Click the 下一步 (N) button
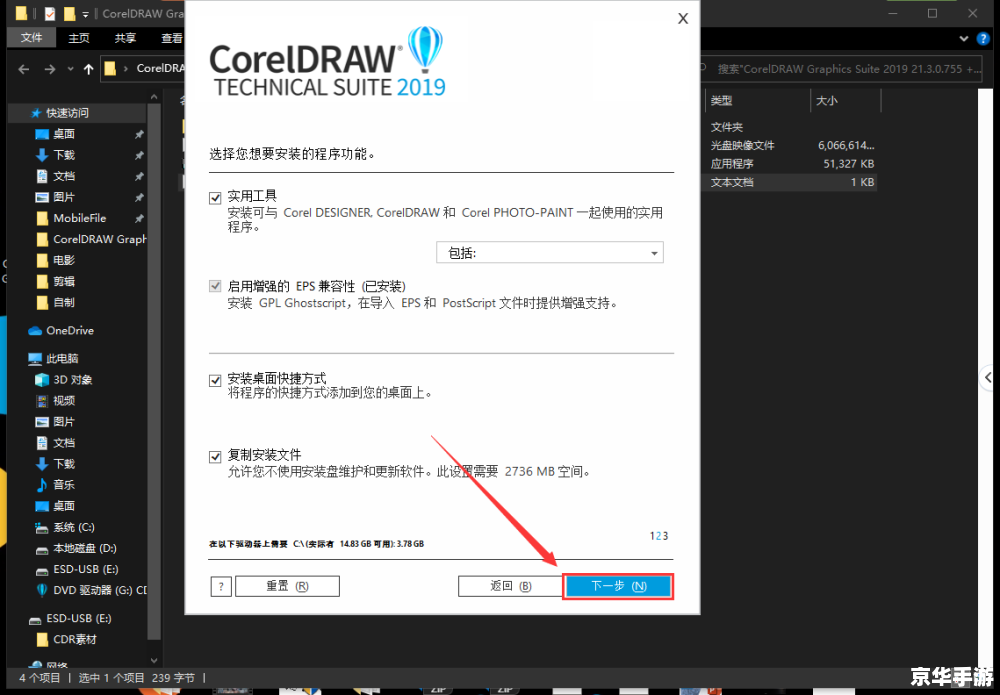This screenshot has height=695, width=1000. 618,586
